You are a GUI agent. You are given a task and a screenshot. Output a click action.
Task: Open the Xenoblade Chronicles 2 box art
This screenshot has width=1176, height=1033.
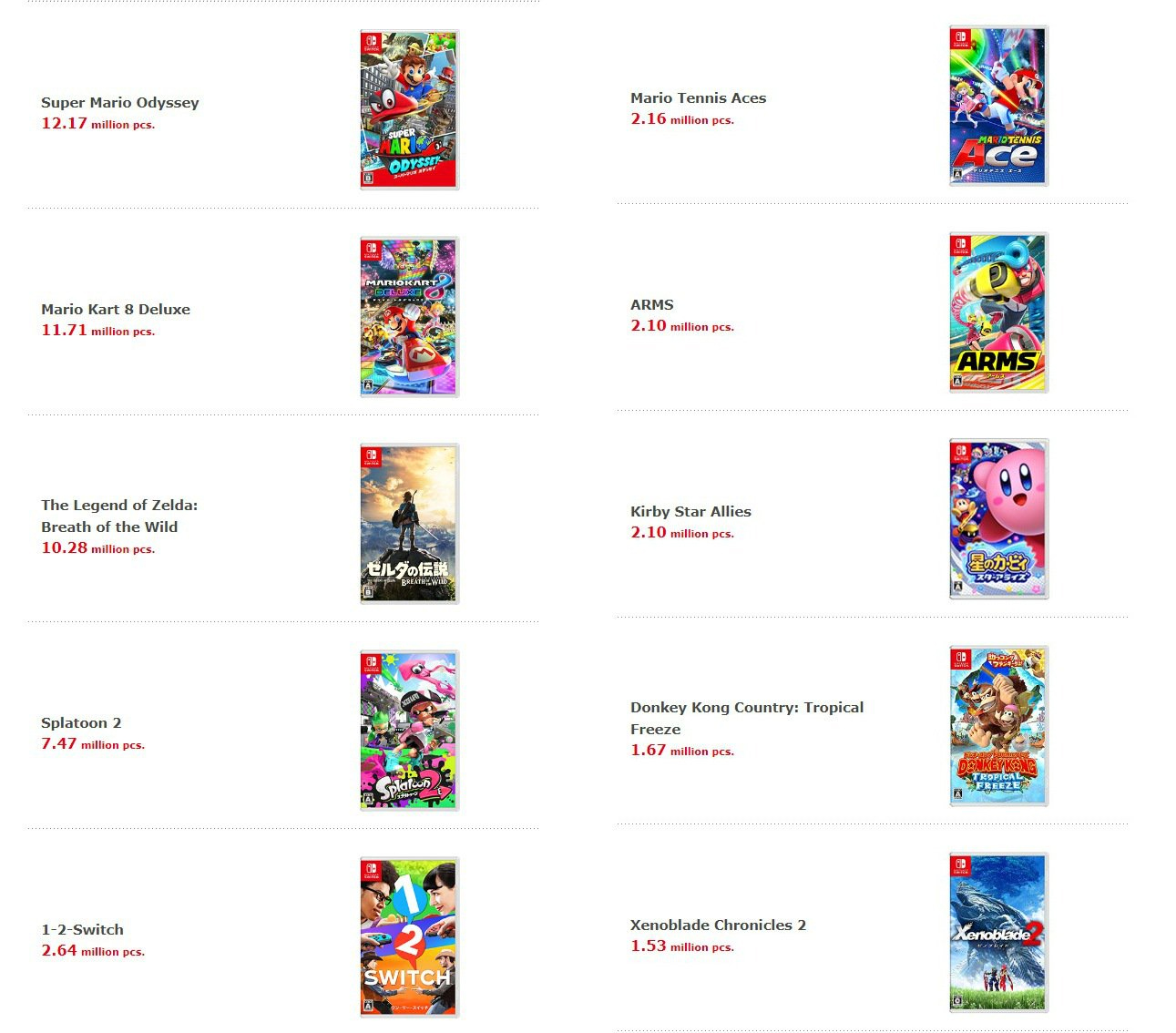998,933
